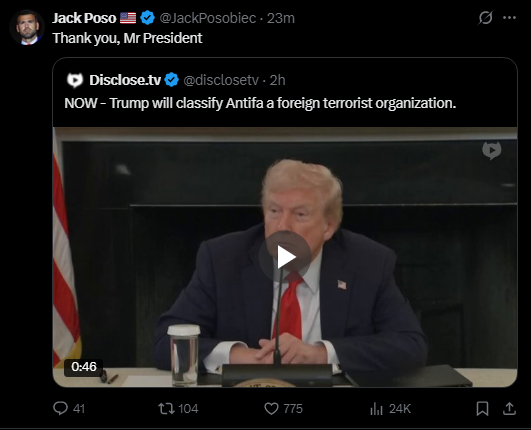
Task: Share post using upload arrow icon
Action: pyautogui.click(x=509, y=409)
